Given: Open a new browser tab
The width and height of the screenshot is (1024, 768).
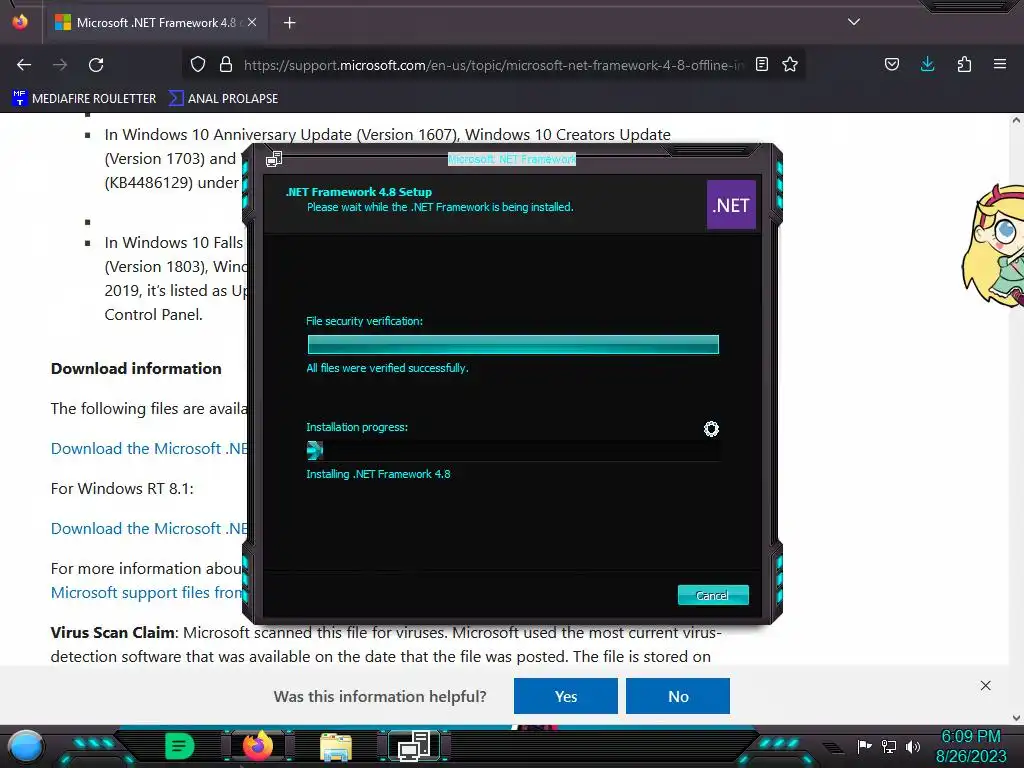Looking at the screenshot, I should pyautogui.click(x=289, y=23).
